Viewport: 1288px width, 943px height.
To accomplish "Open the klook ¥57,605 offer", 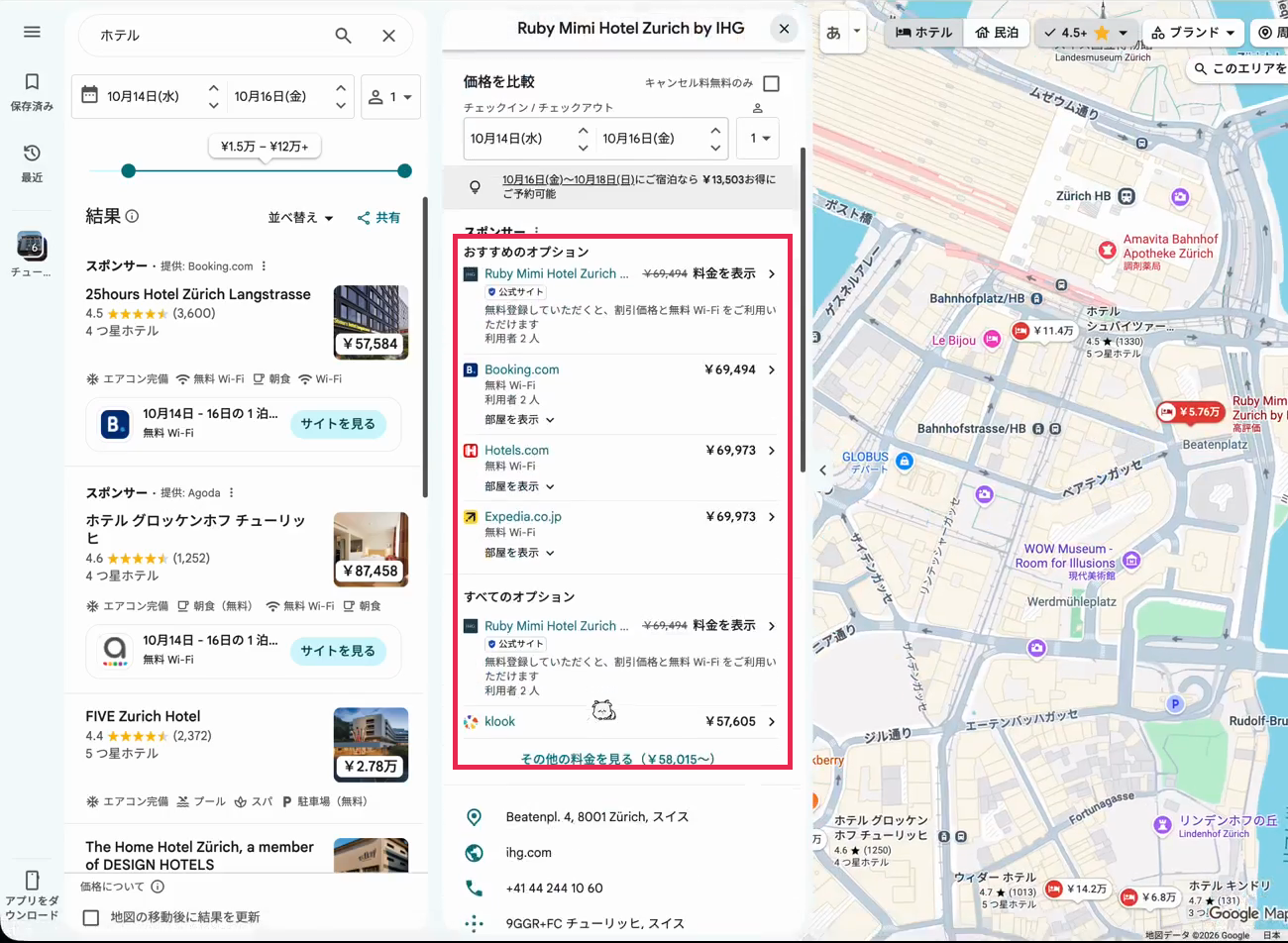I will [621, 722].
